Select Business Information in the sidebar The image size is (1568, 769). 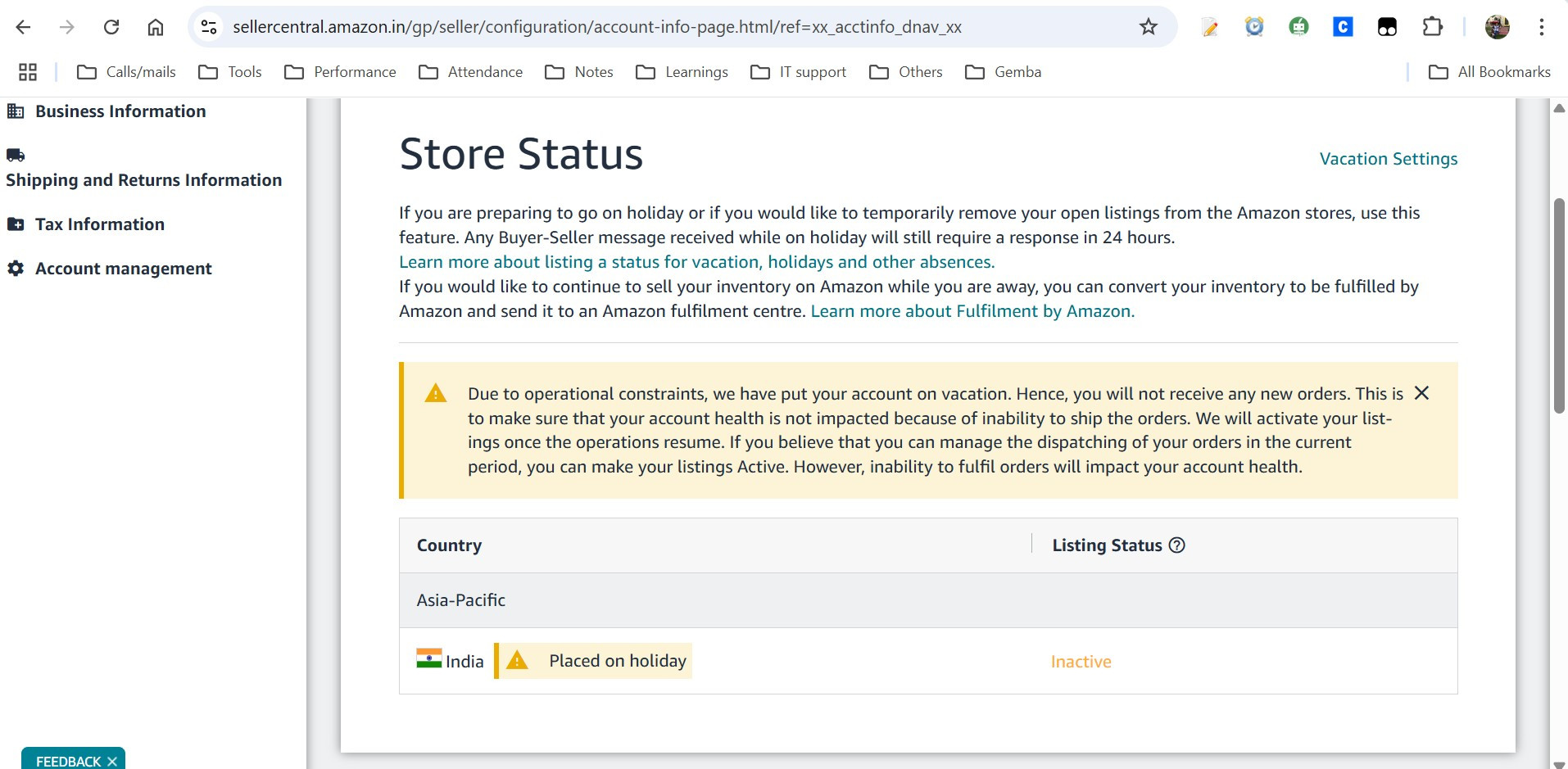pos(106,111)
